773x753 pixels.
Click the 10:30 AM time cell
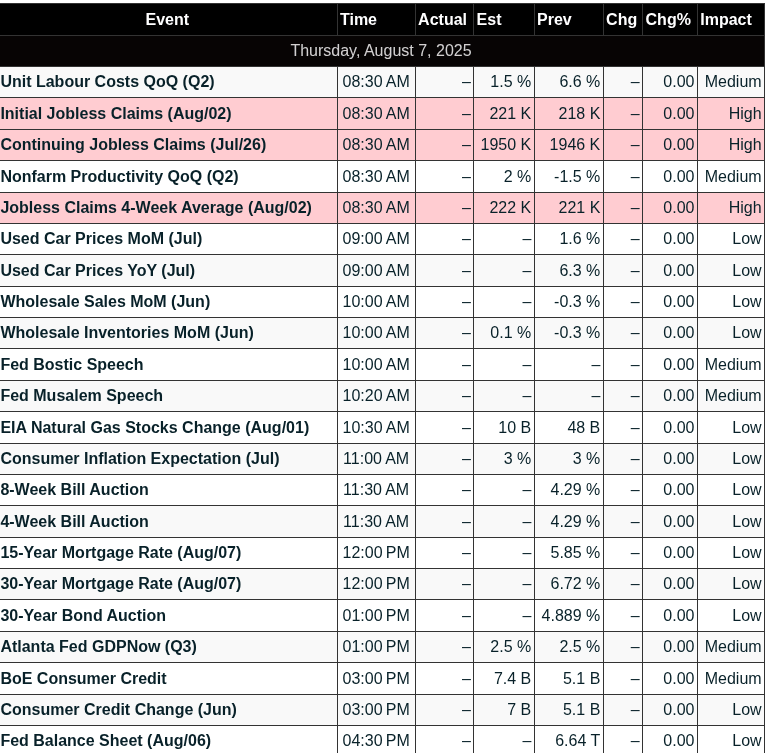pyautogui.click(x=376, y=427)
